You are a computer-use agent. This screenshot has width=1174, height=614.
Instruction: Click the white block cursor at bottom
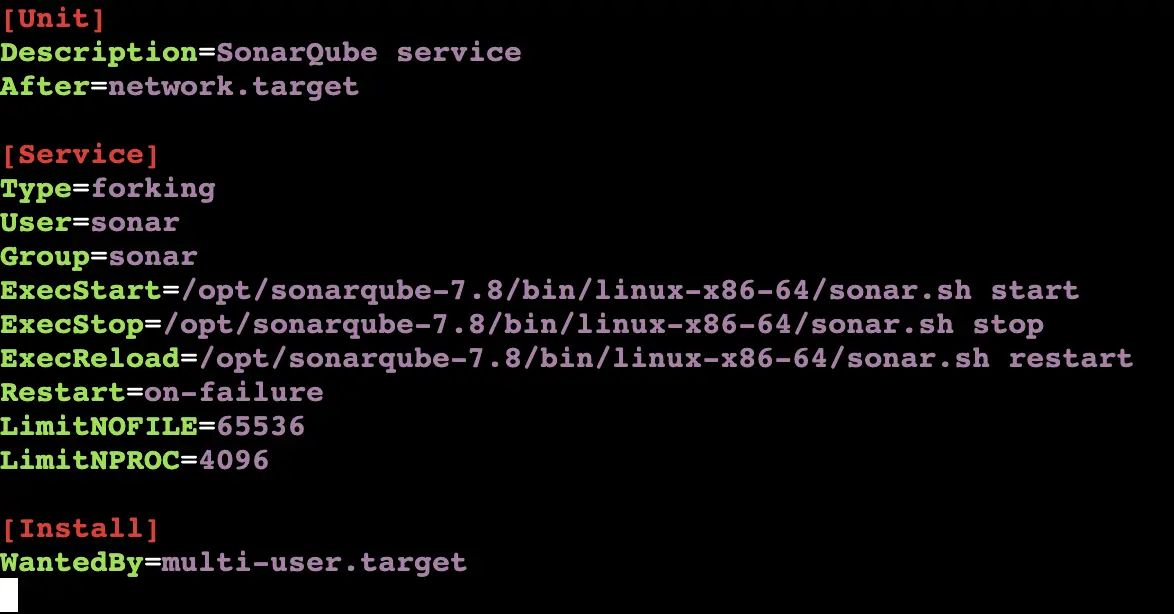pos(9,596)
